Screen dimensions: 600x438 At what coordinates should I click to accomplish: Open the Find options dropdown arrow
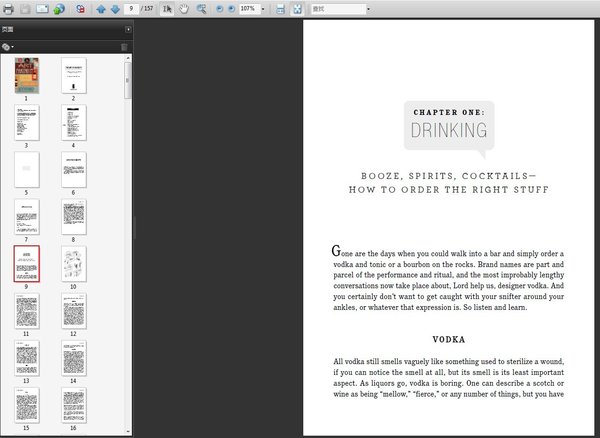368,9
